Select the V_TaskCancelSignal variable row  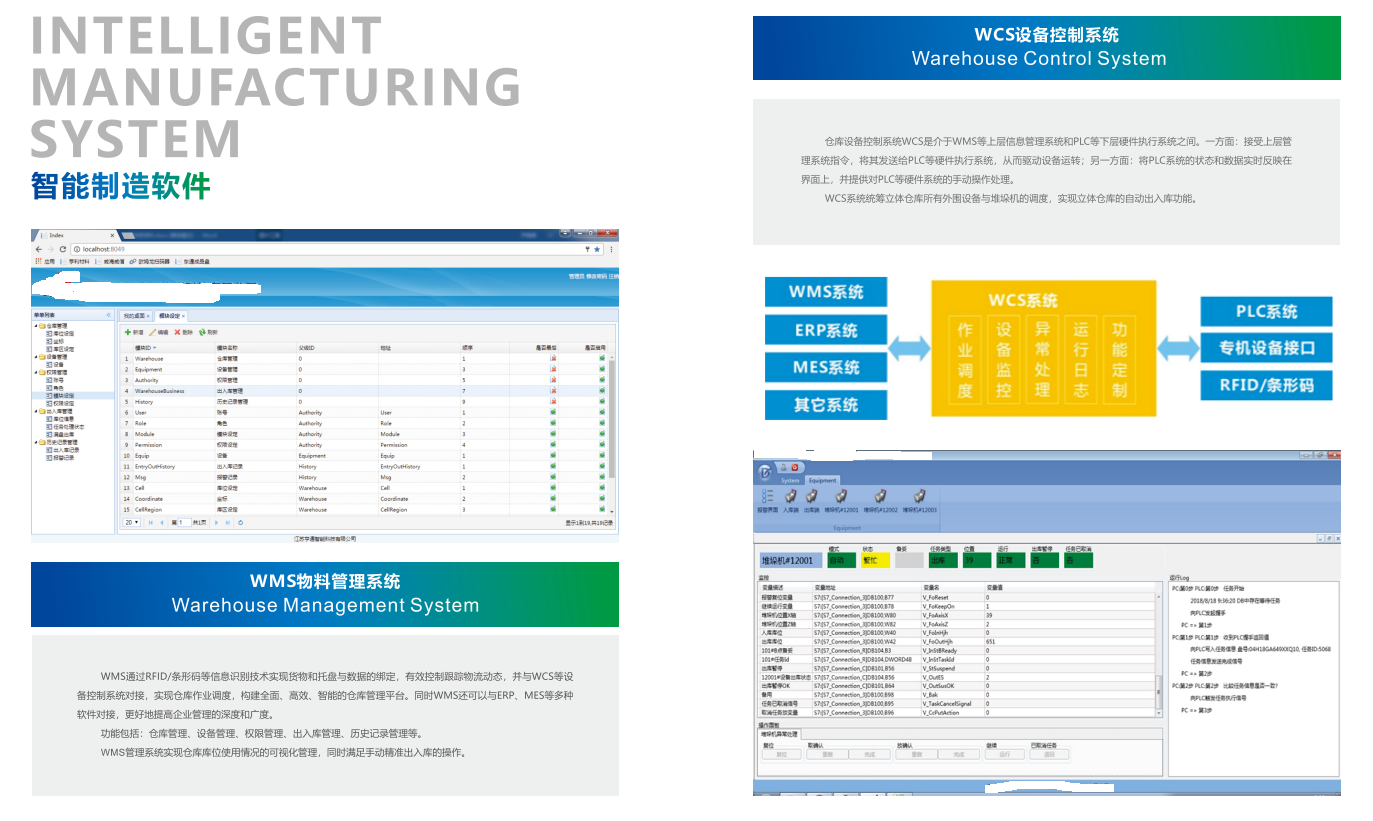957,704
